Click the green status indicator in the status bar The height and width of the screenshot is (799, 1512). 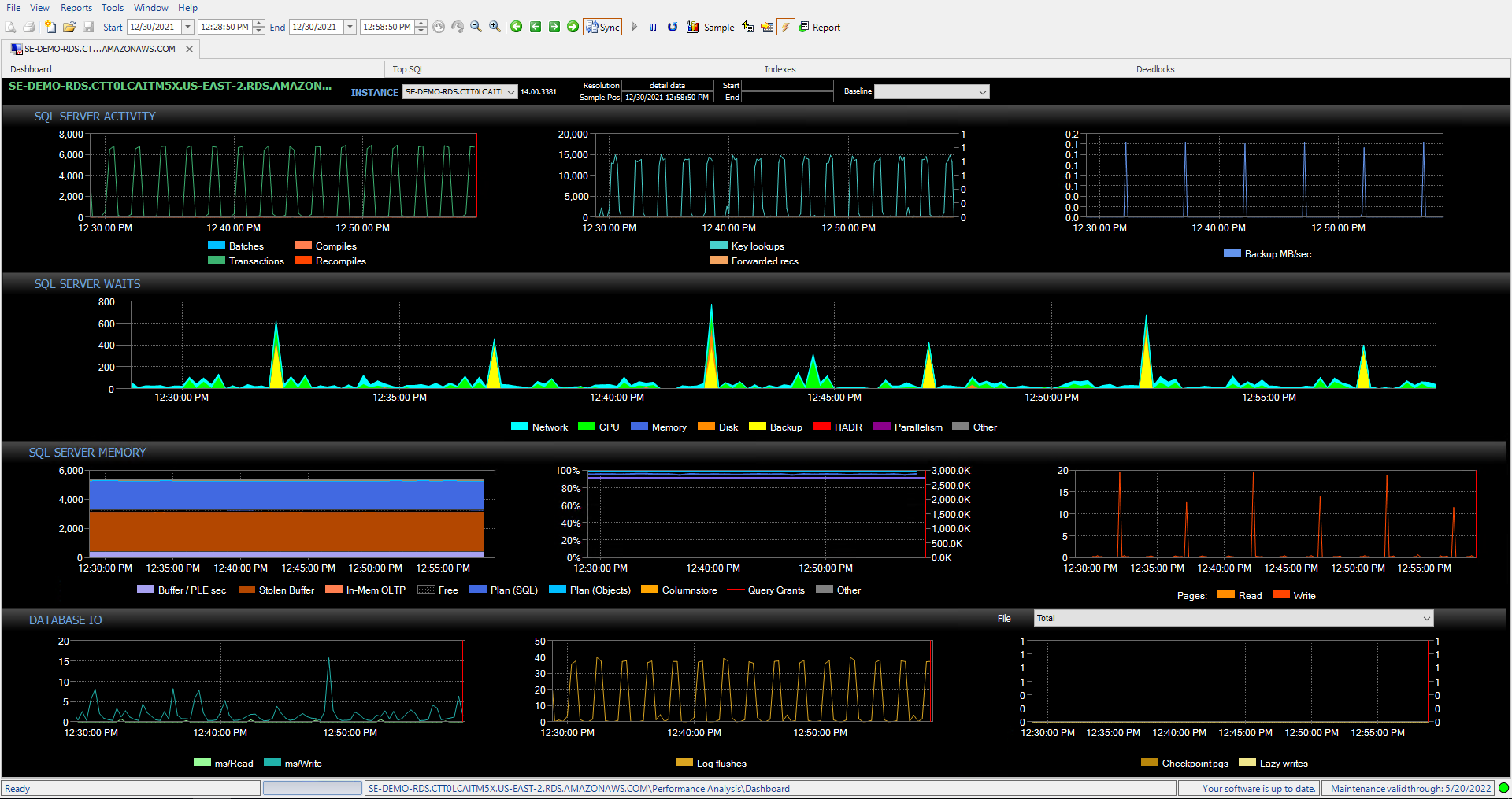pyautogui.click(x=1503, y=788)
